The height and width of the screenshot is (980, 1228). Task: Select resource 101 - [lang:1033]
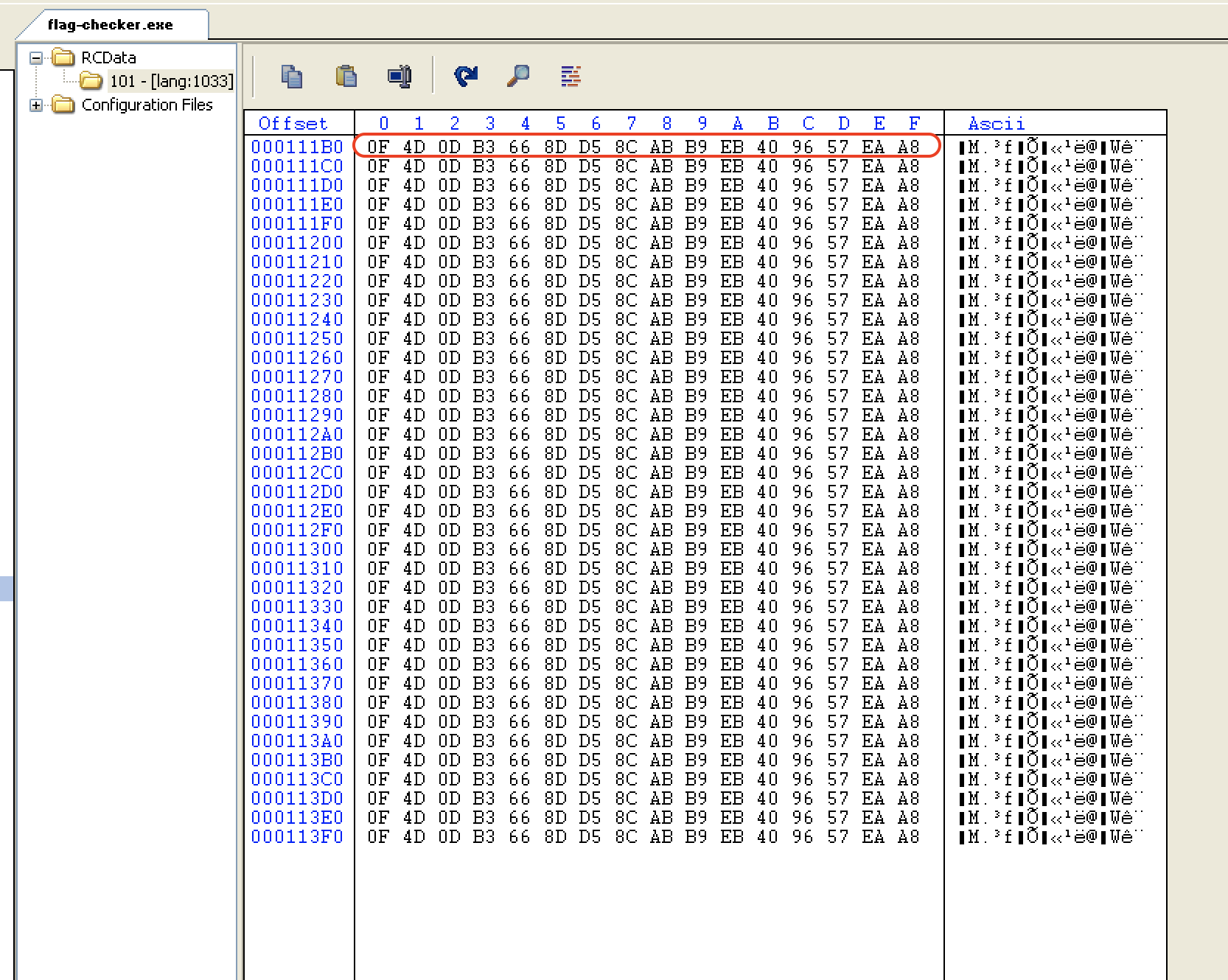click(171, 81)
